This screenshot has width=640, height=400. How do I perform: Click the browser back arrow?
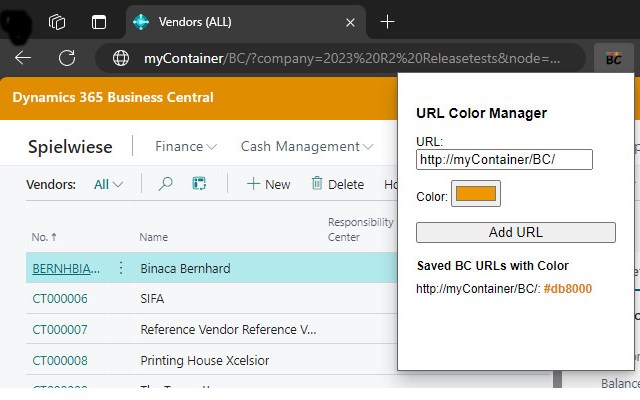pyautogui.click(x=22, y=58)
